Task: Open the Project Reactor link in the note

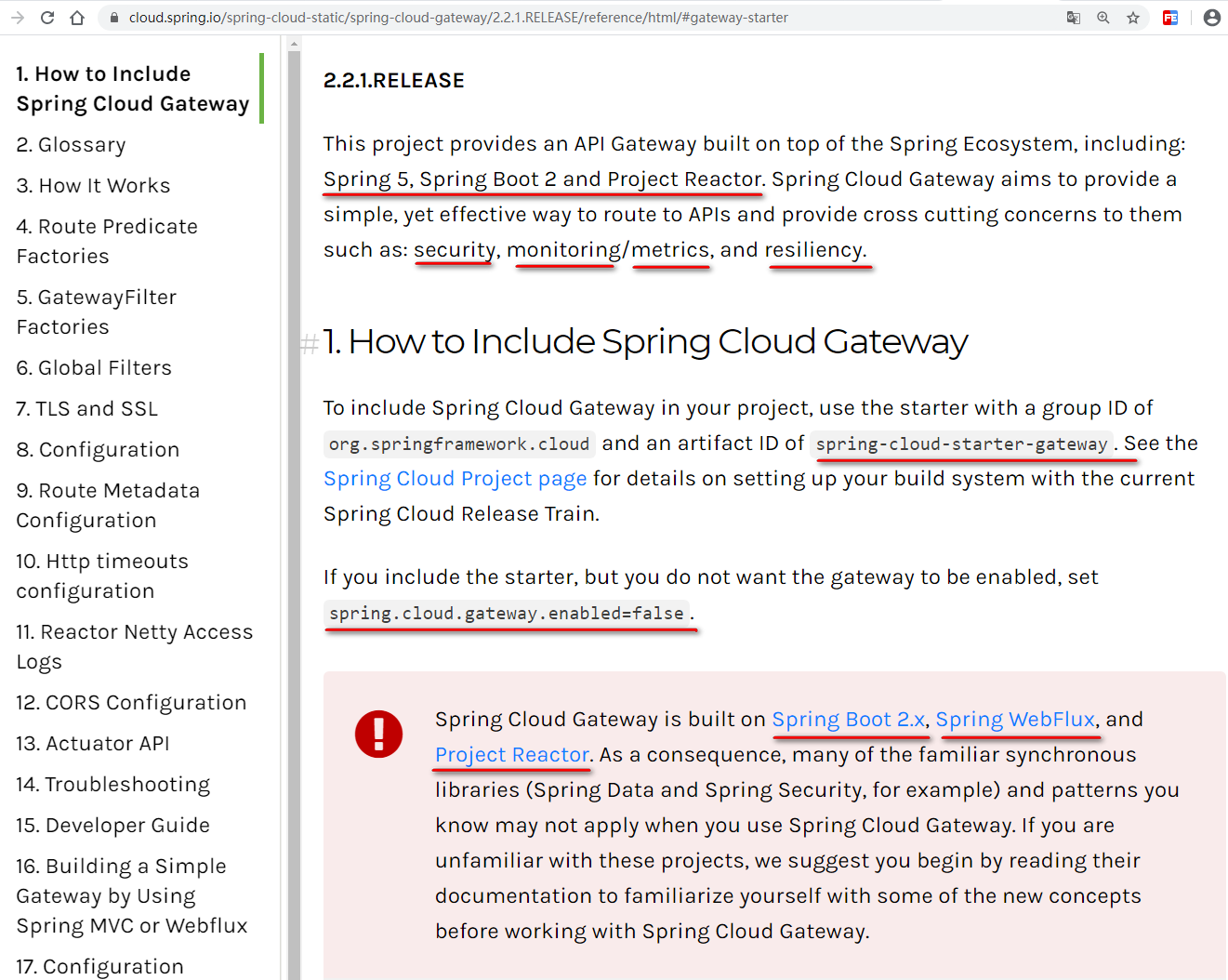Action: pos(512,755)
